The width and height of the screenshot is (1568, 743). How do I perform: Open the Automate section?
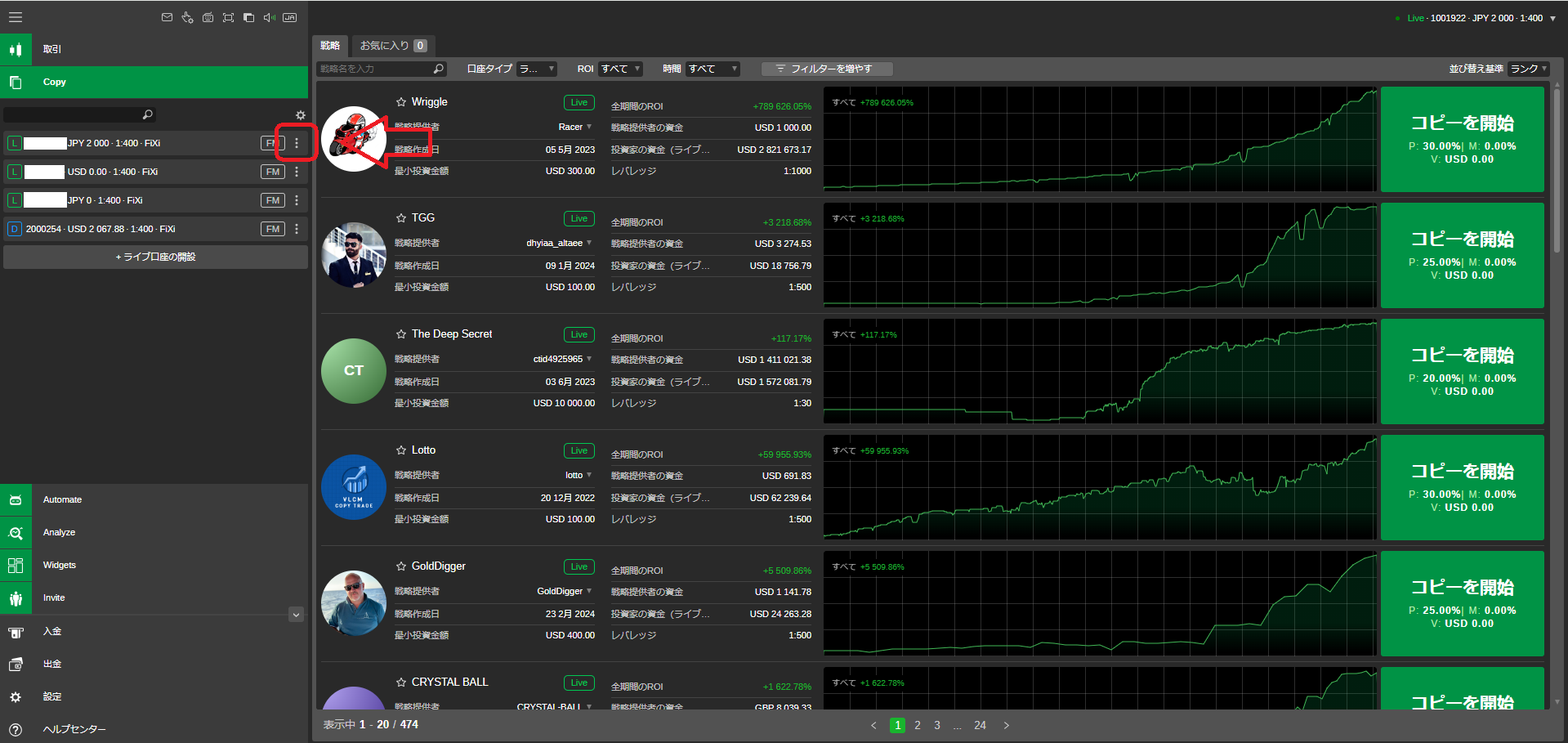click(154, 499)
